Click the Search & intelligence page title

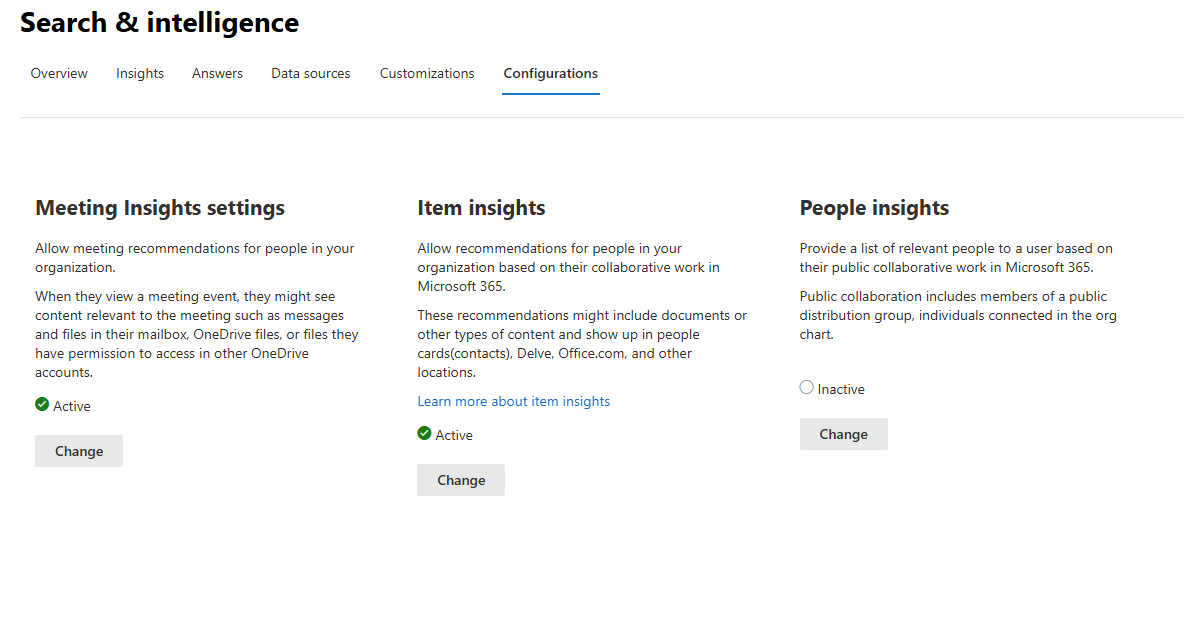coord(159,23)
